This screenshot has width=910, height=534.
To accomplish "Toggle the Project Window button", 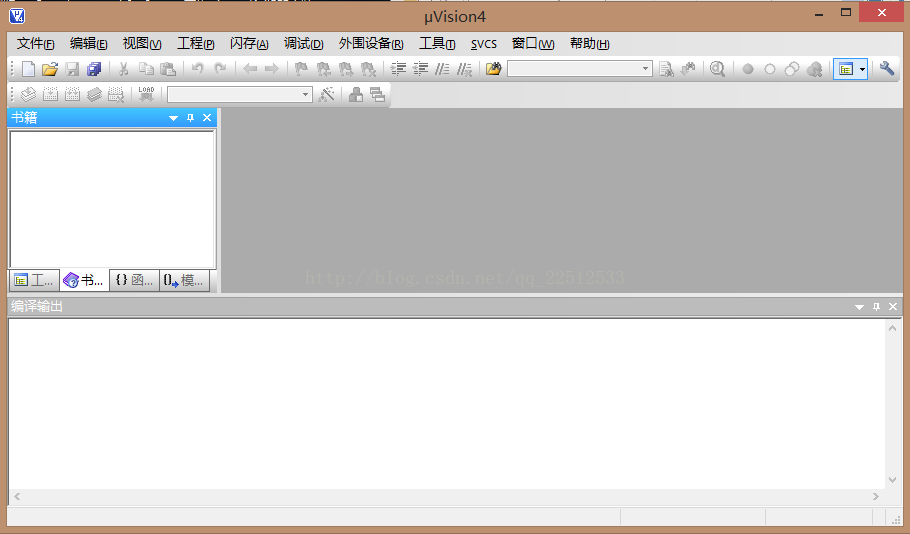I will coord(846,69).
